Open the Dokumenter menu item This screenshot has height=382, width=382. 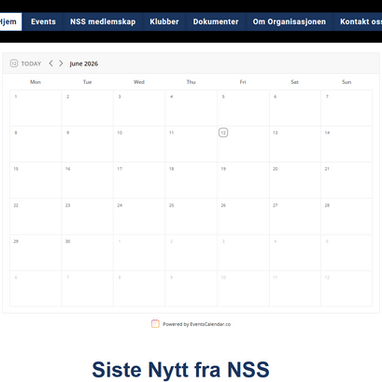[216, 22]
